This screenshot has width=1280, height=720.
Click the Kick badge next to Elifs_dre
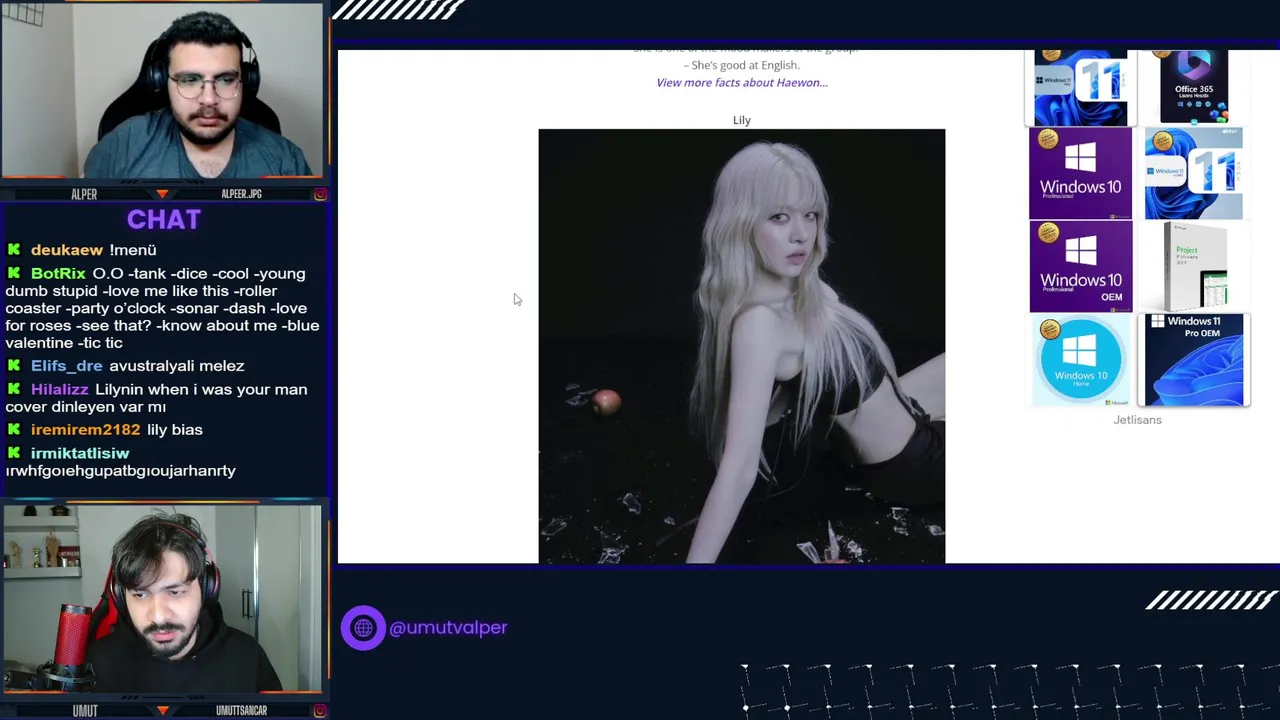click(14, 366)
